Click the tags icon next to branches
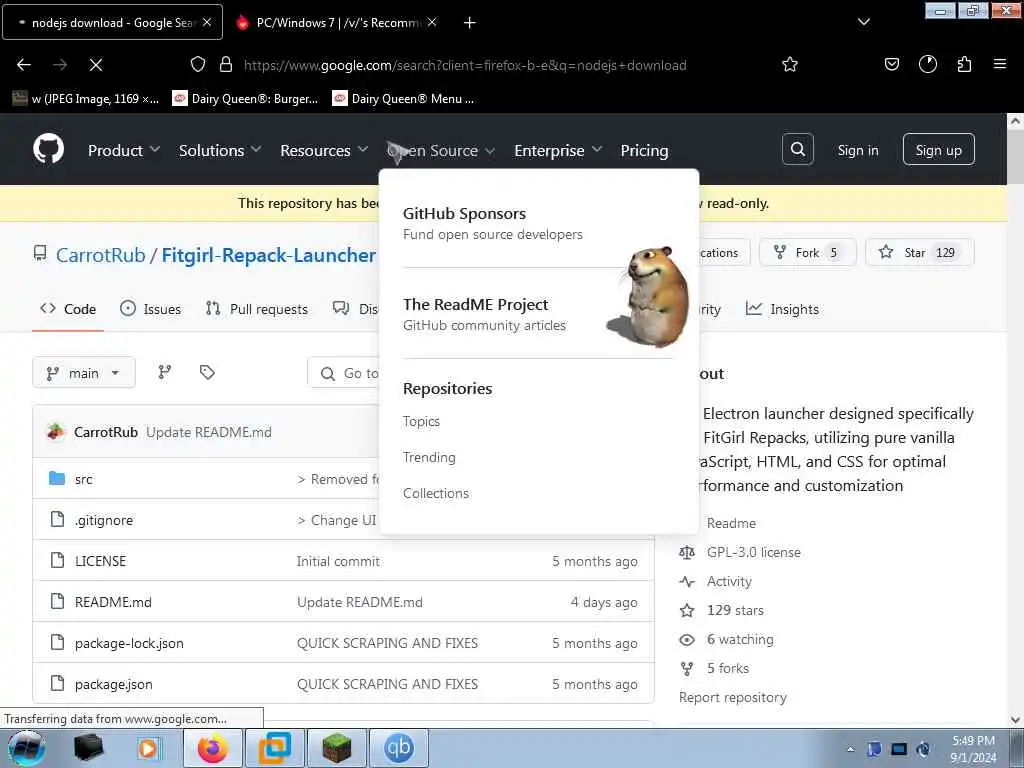Image resolution: width=1024 pixels, height=768 pixels. coord(207,372)
